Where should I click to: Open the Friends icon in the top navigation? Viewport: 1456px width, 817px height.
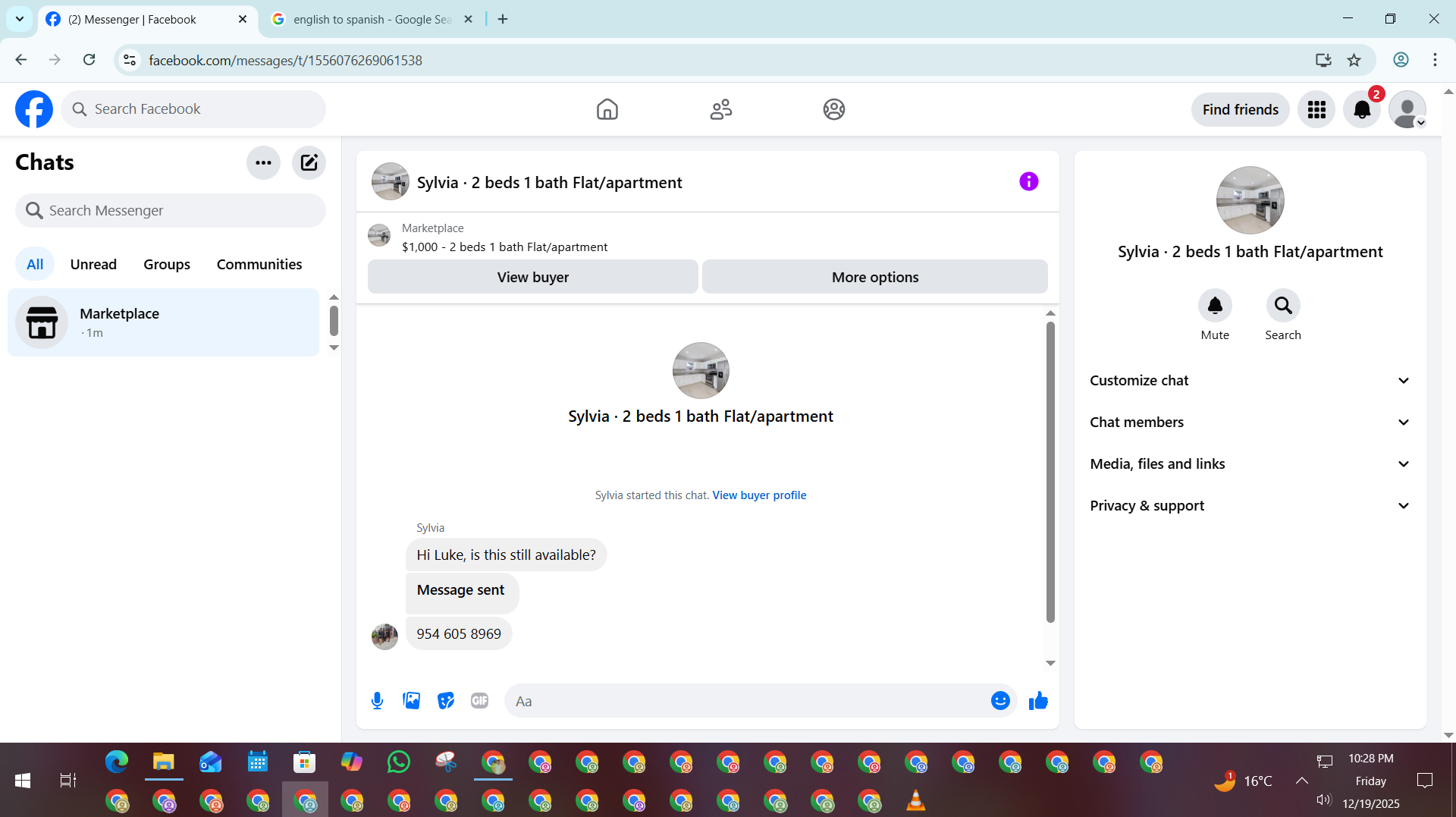(721, 109)
